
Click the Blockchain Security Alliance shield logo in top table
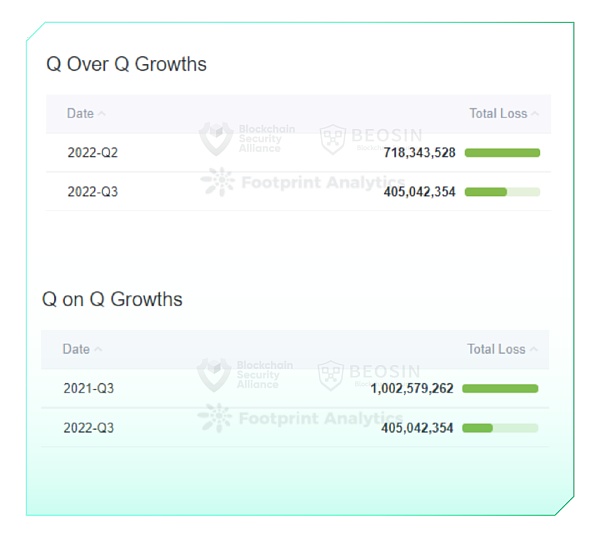pos(215,138)
